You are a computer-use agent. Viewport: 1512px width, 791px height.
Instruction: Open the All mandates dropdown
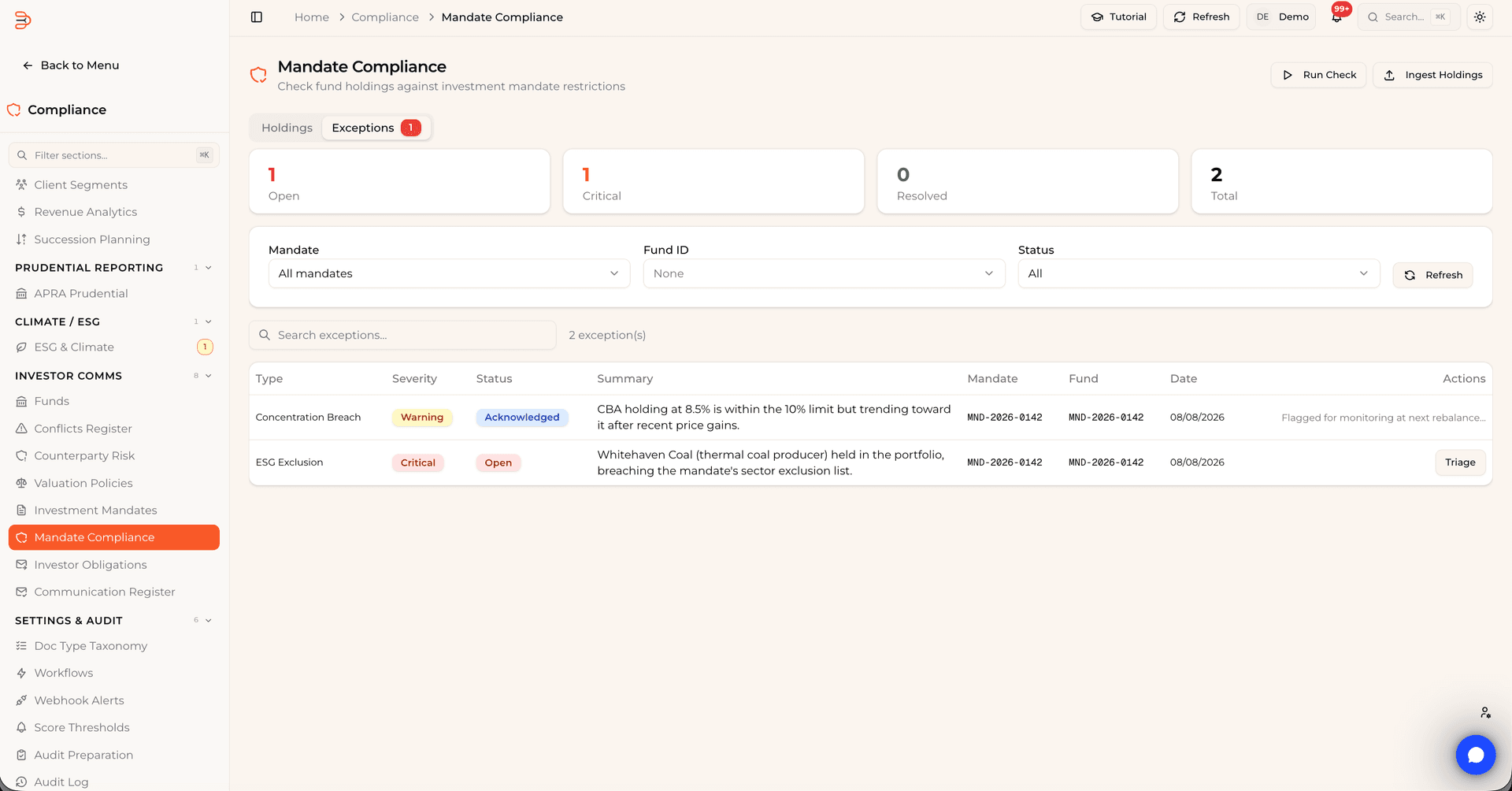[449, 273]
